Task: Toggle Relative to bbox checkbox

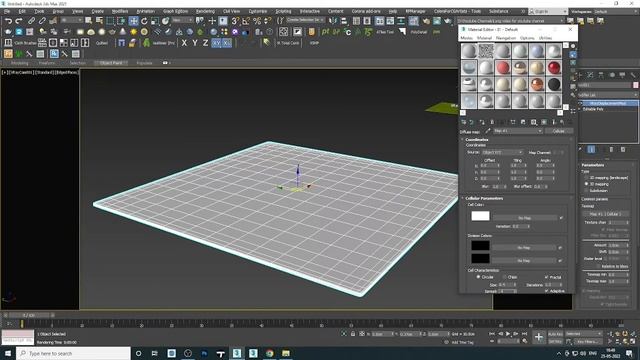Action: (x=598, y=266)
